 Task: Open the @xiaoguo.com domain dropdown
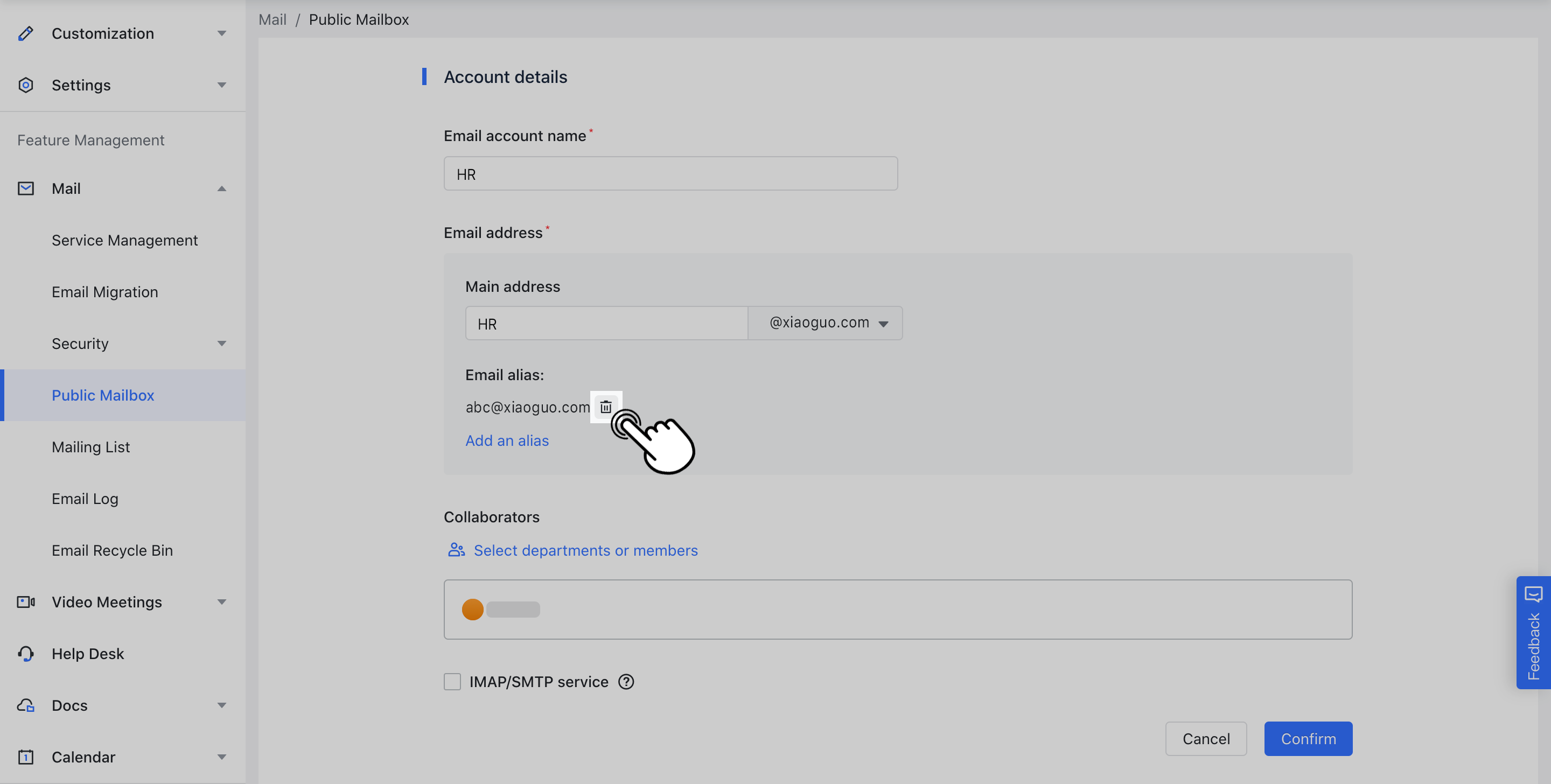click(x=825, y=323)
